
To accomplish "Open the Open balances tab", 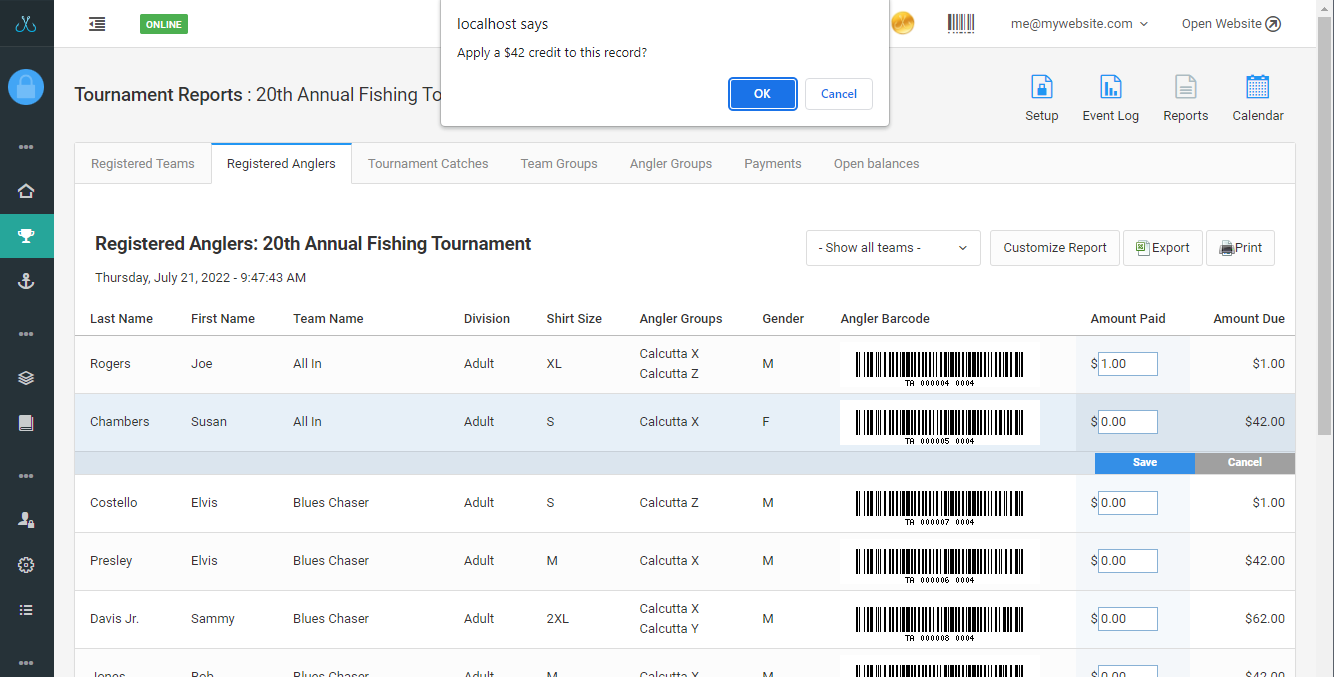I will pyautogui.click(x=877, y=164).
